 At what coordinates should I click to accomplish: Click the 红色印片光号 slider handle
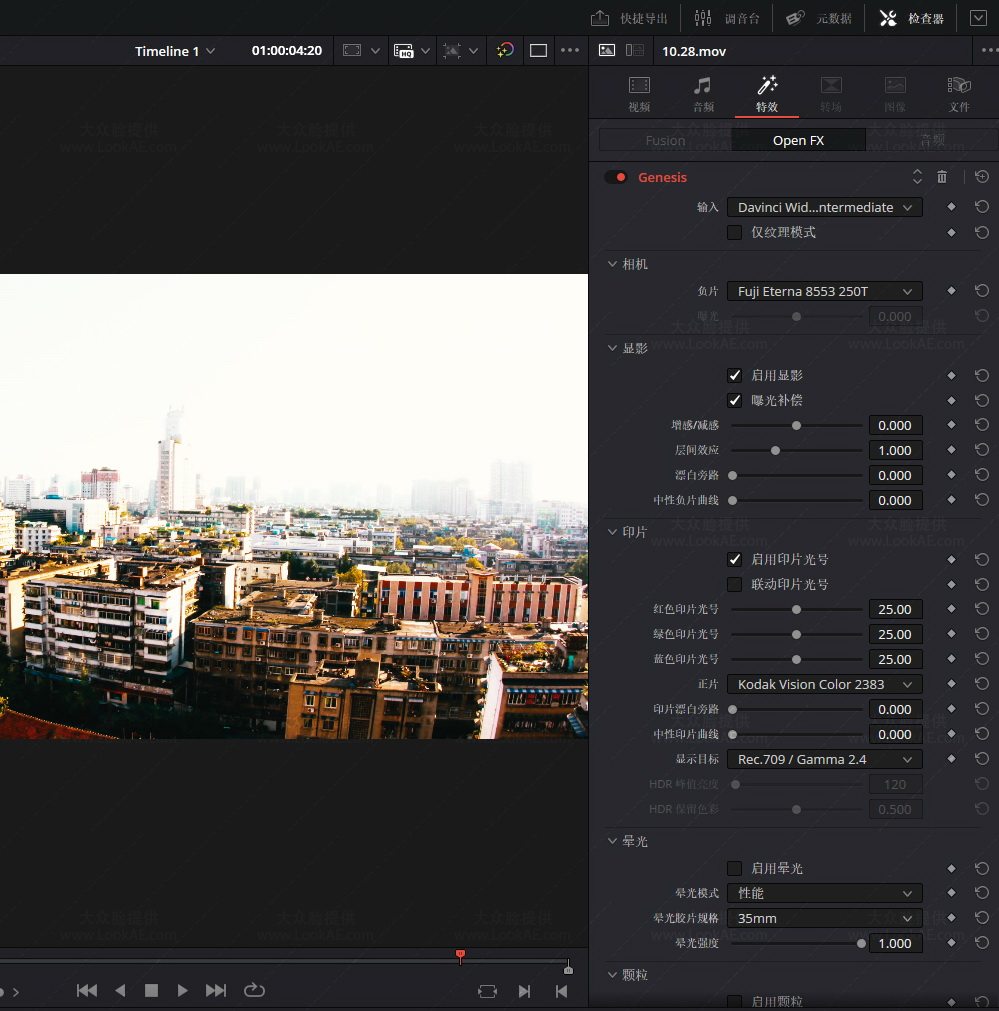click(796, 609)
